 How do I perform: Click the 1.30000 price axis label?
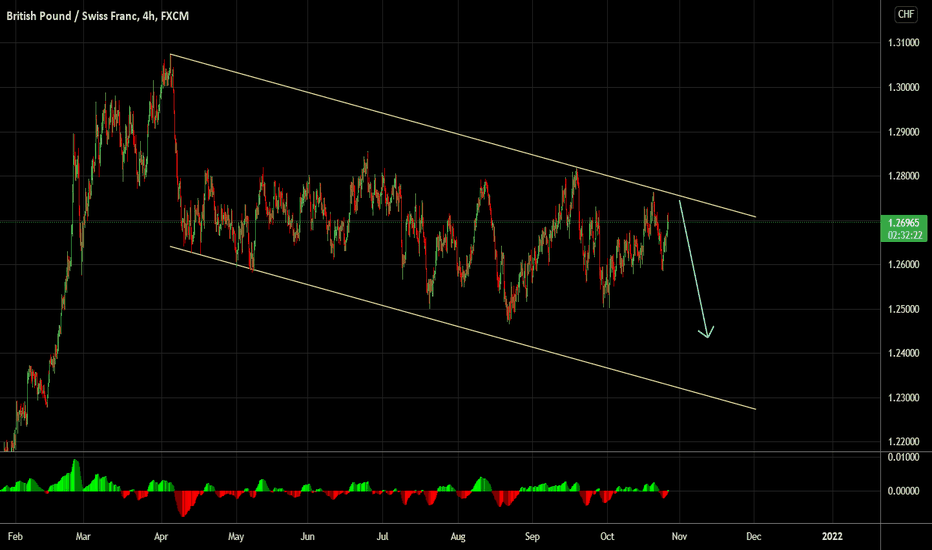pyautogui.click(x=903, y=87)
